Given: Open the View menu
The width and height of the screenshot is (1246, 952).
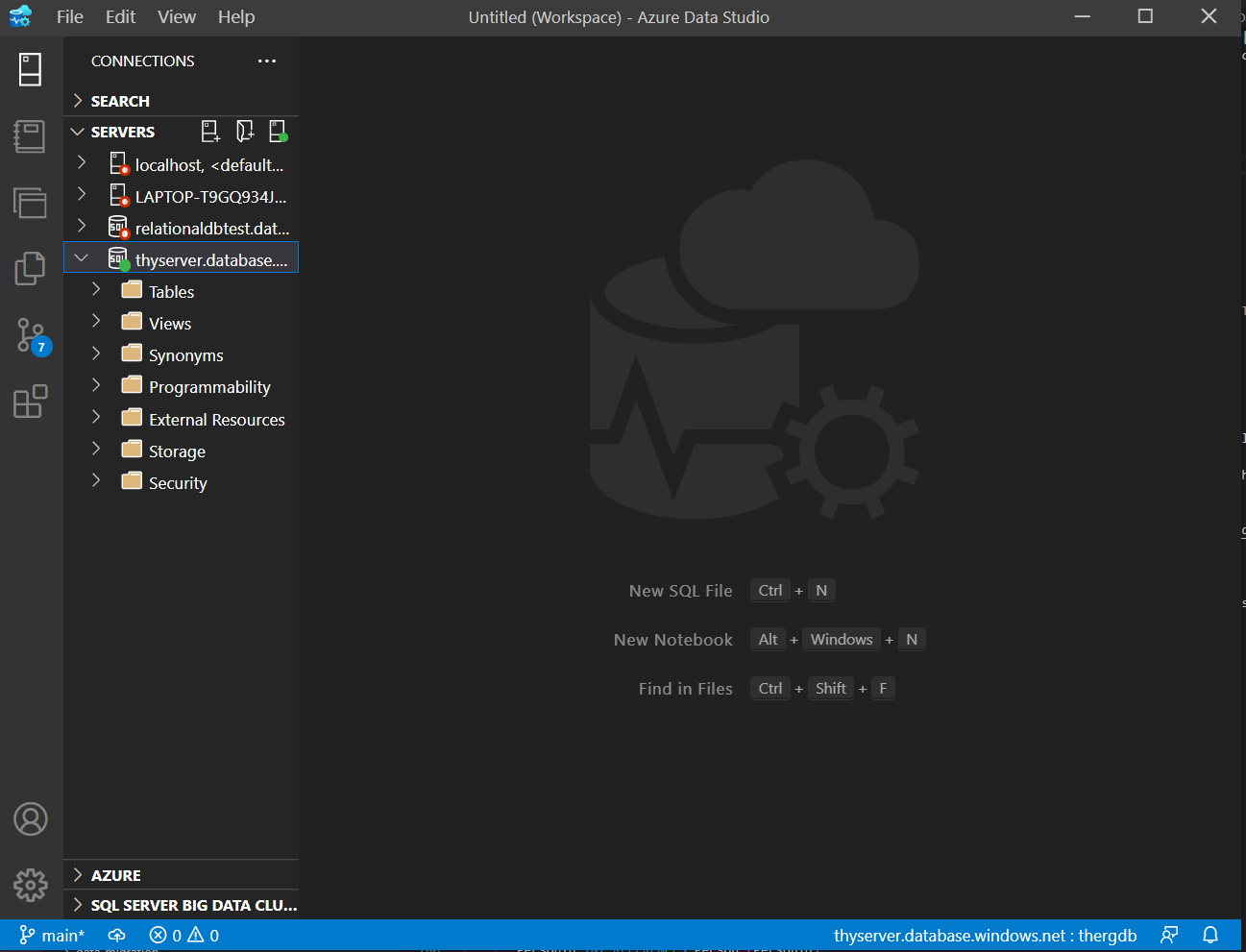Looking at the screenshot, I should click(x=176, y=16).
